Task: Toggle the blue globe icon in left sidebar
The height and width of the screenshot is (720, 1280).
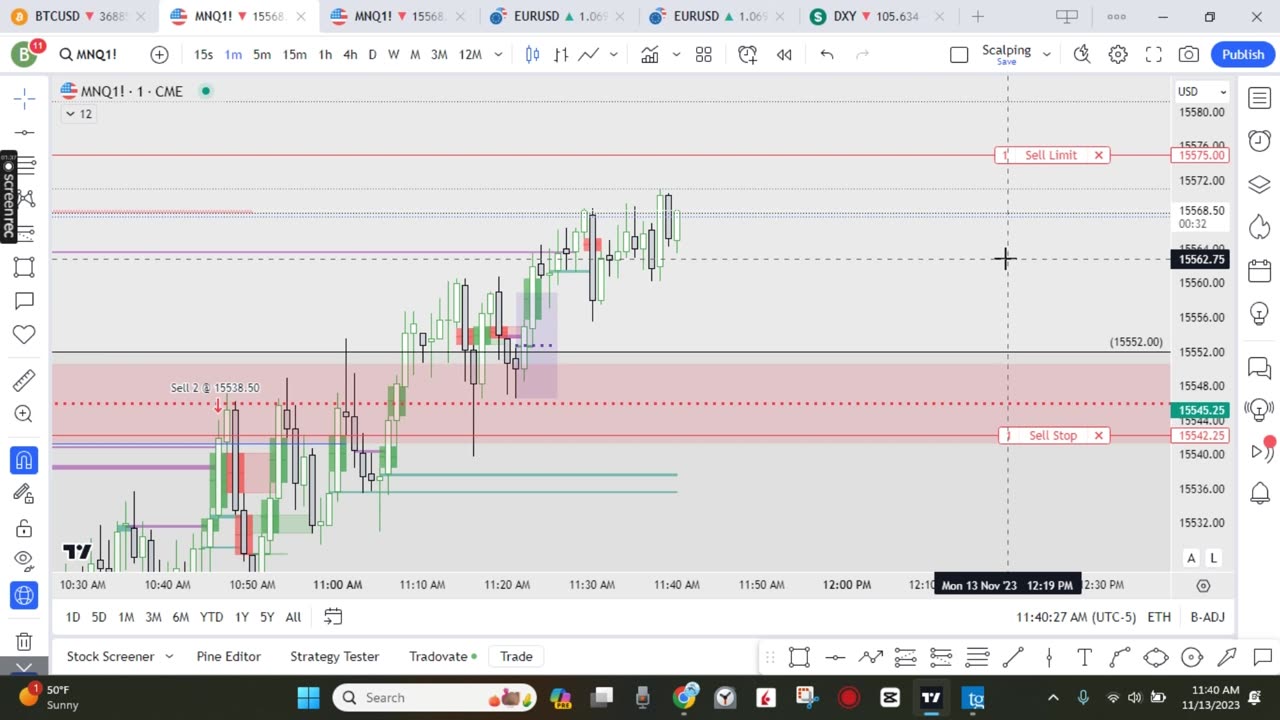Action: [24, 595]
